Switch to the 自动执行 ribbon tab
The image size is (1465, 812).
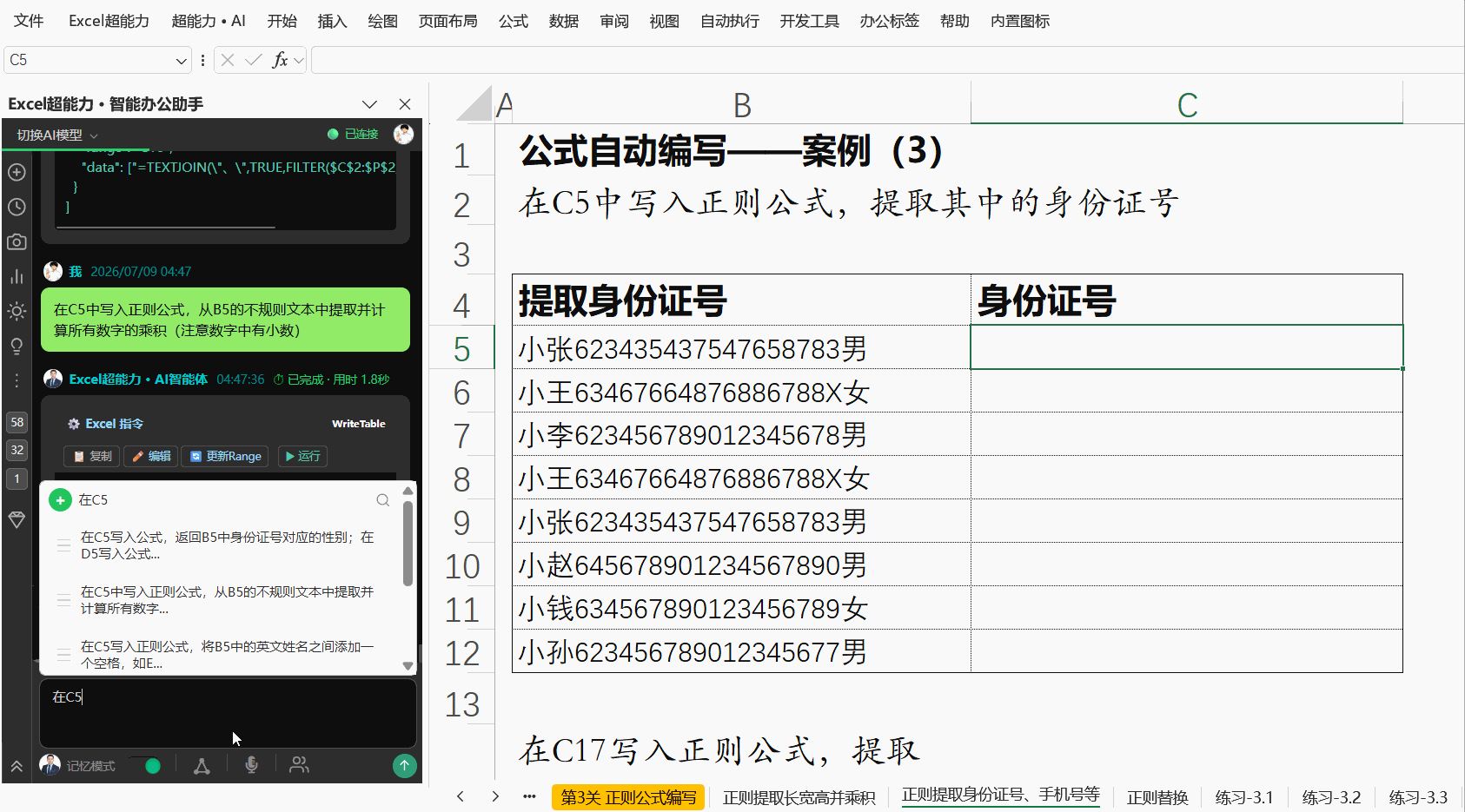click(730, 21)
